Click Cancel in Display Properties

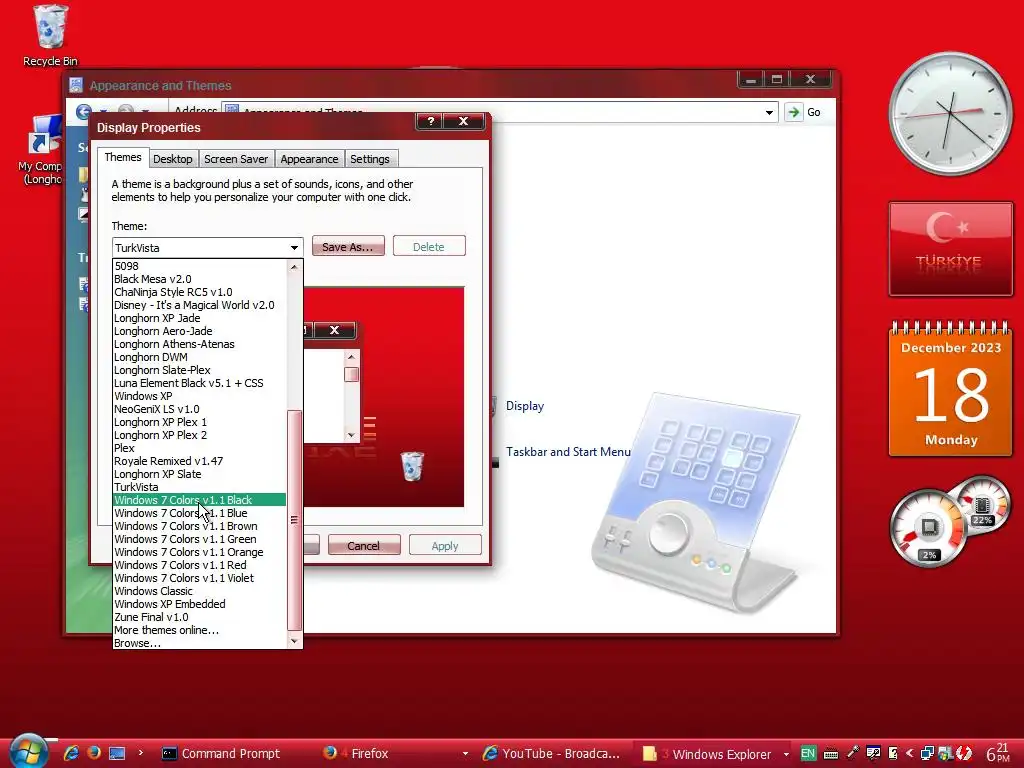(x=364, y=545)
